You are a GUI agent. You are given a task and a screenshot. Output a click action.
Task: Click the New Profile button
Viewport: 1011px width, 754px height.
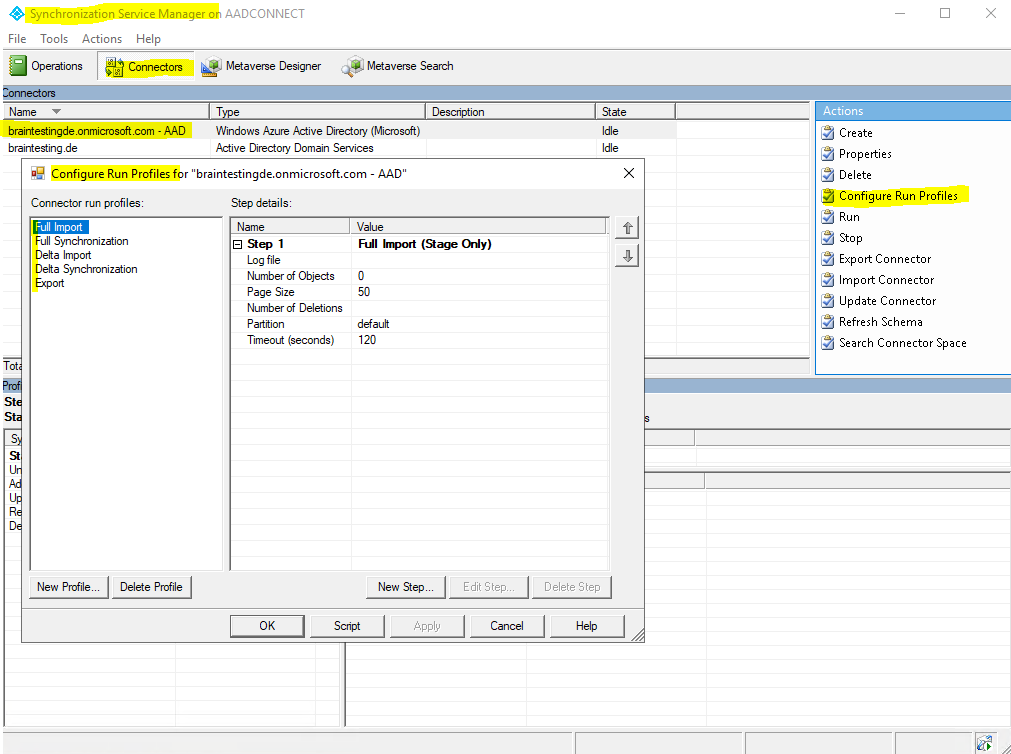coord(68,587)
